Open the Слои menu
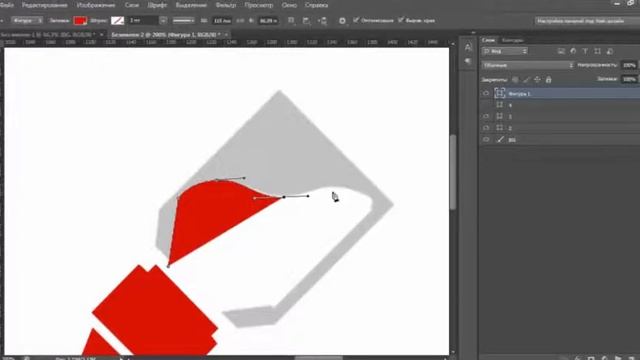640x360 pixels. click(x=131, y=5)
